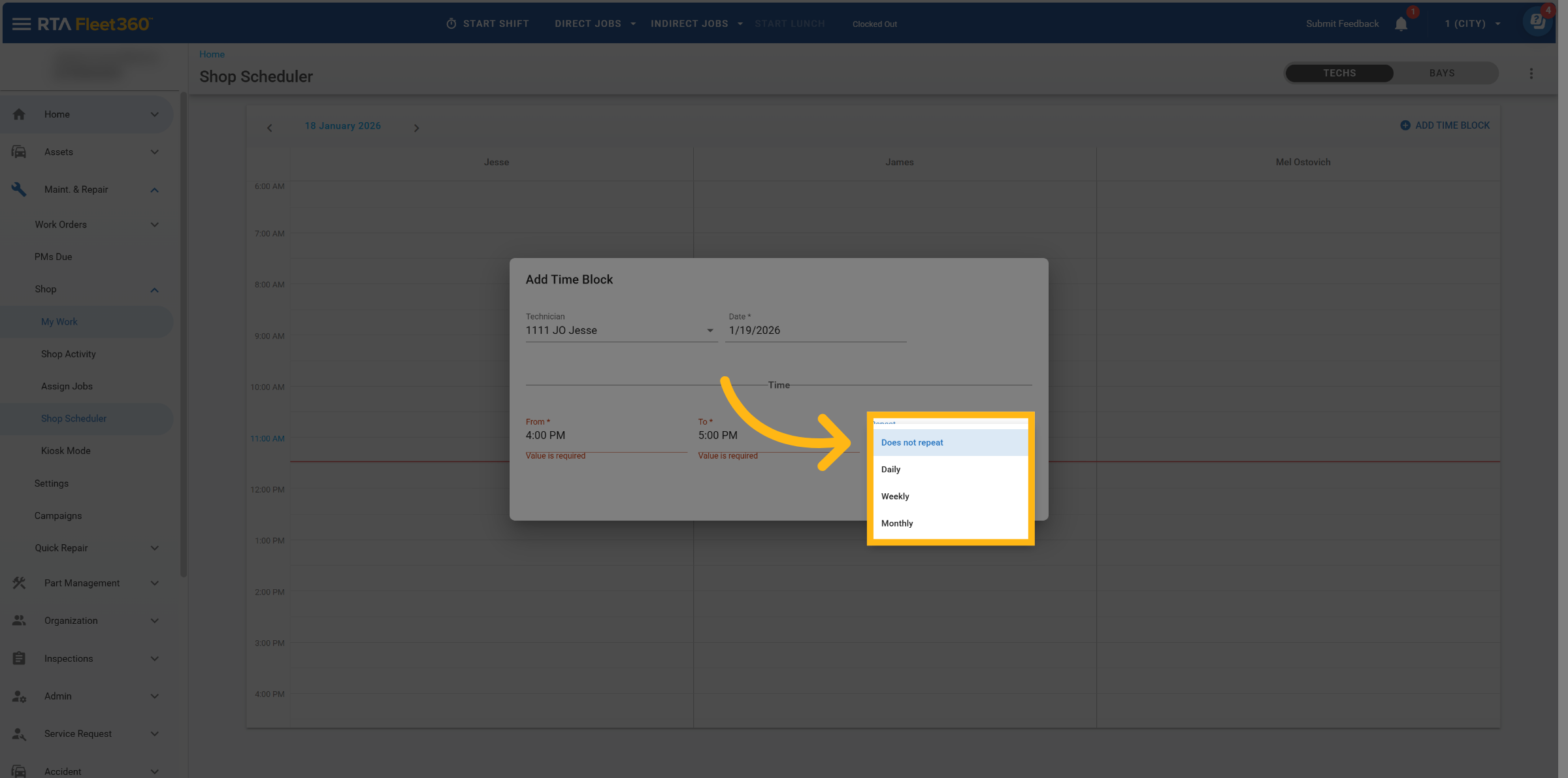
Task: Open the hamburger menu icon
Action: (21, 24)
